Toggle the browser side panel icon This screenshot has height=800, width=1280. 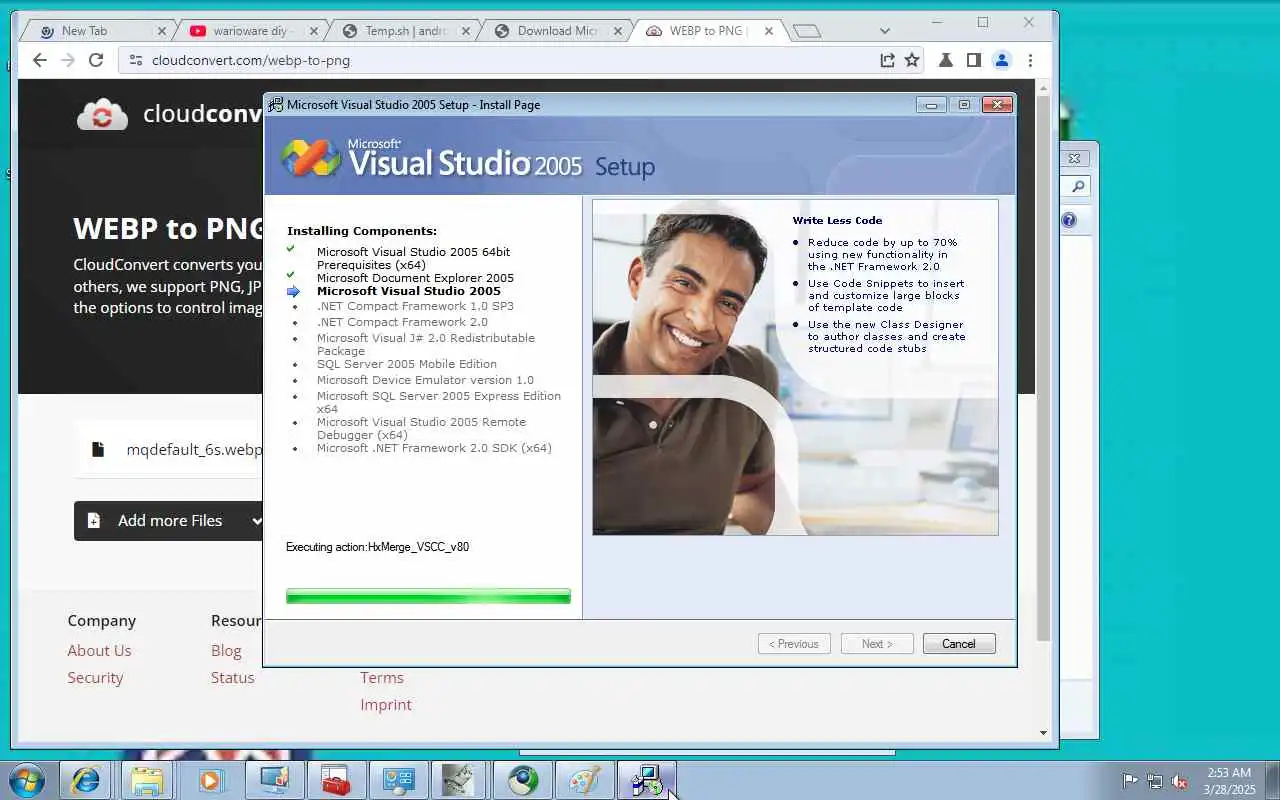(x=973, y=60)
